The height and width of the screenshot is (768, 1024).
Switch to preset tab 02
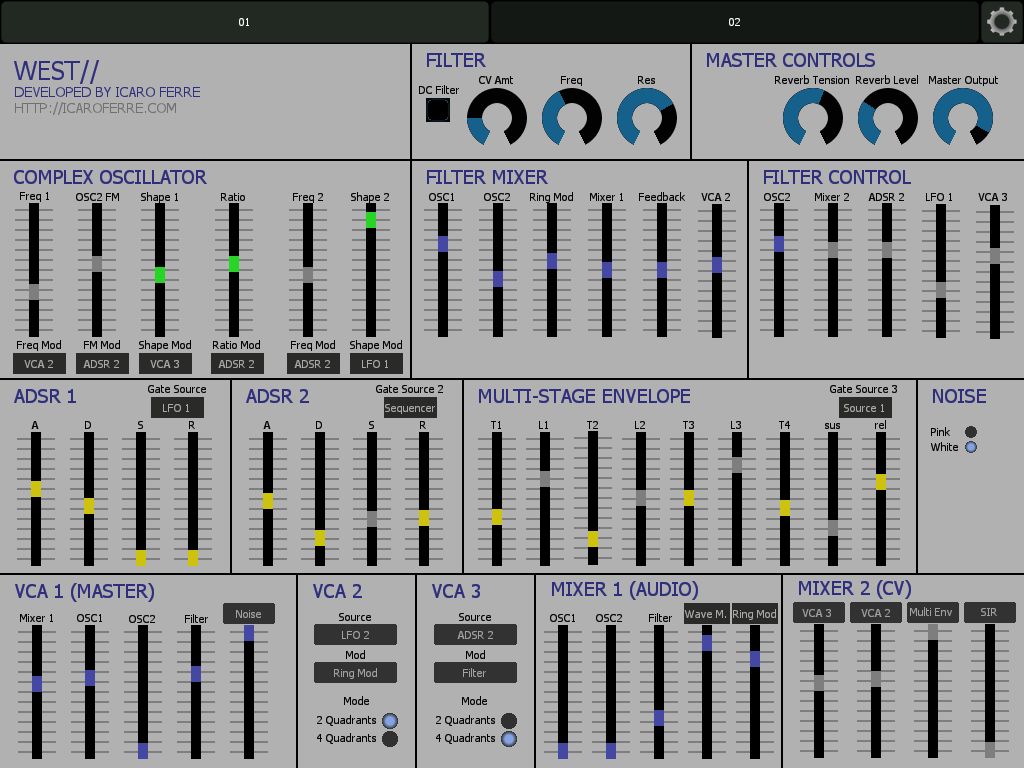point(735,22)
